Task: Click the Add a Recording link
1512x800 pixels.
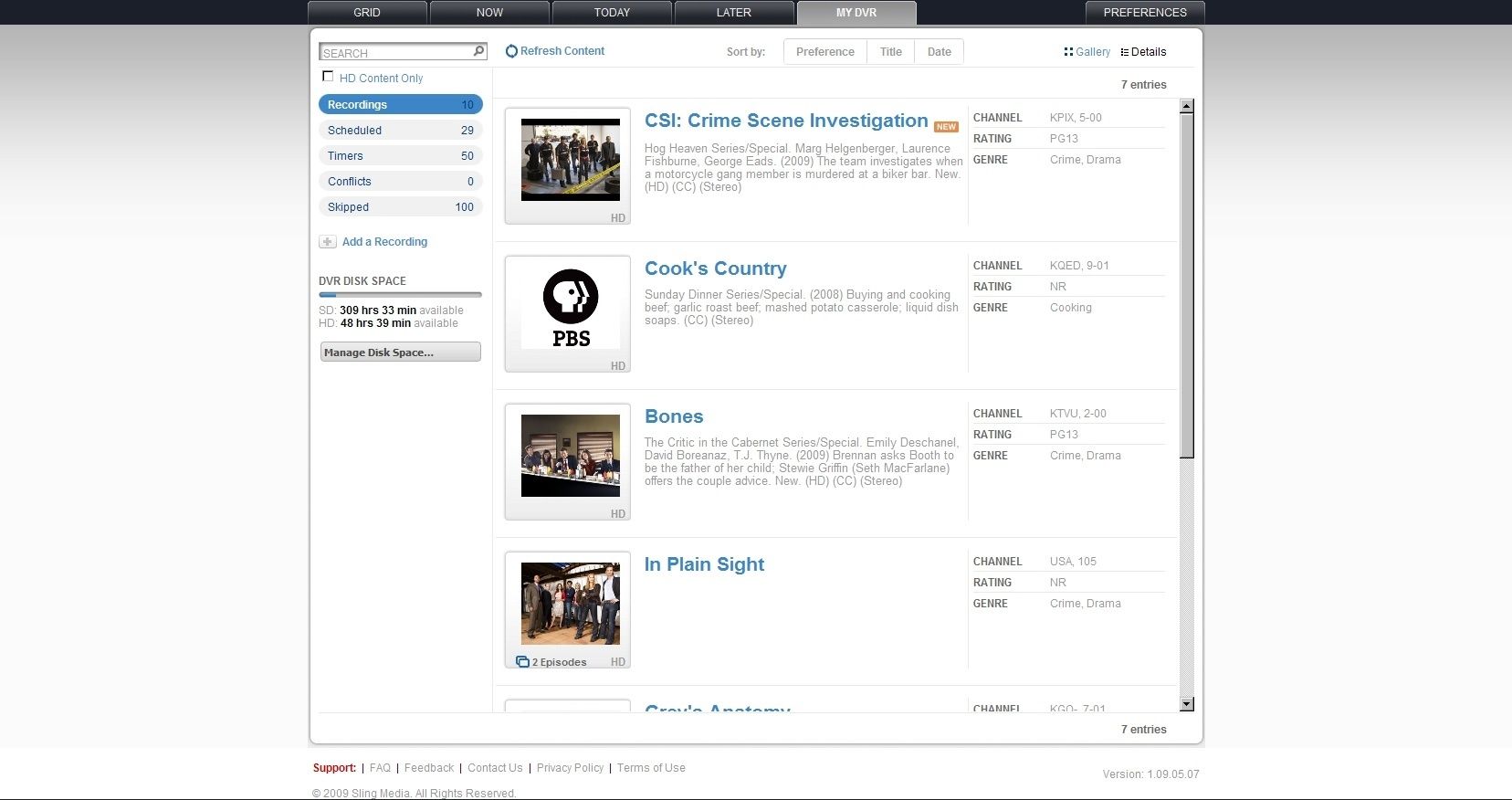Action: 384,242
